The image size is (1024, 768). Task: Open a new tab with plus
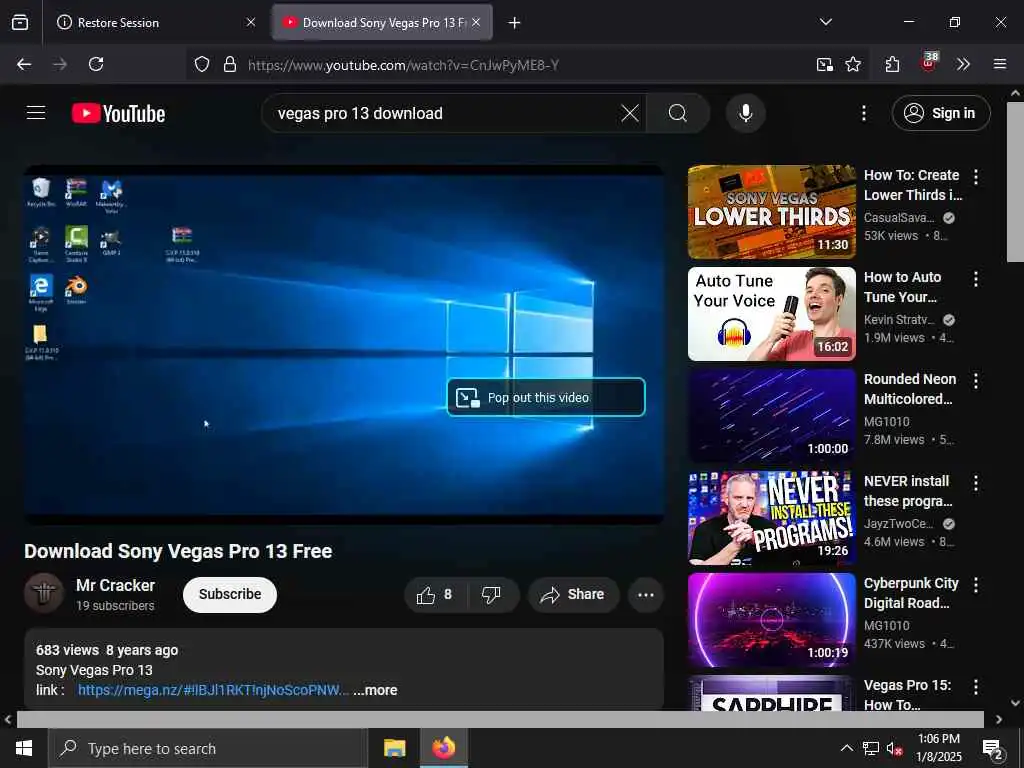[x=514, y=23]
